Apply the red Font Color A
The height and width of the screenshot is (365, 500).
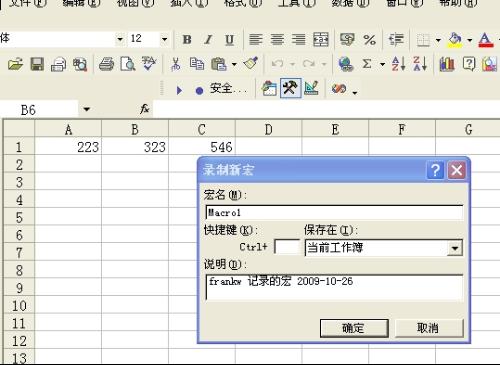486,40
